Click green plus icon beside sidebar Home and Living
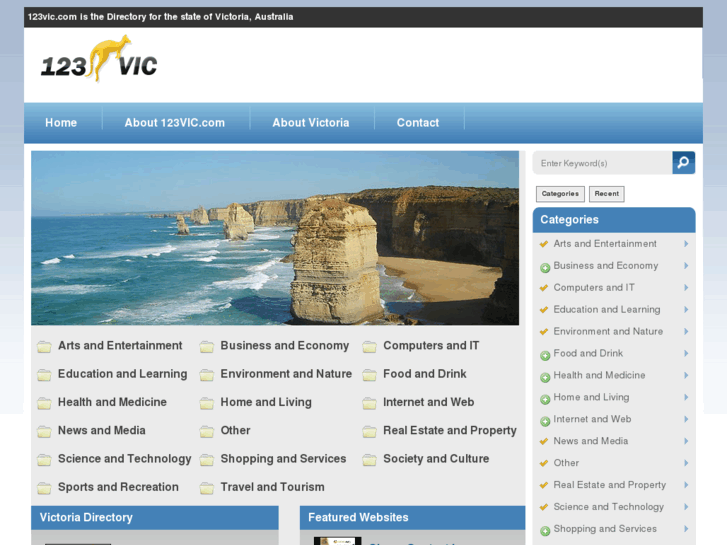Viewport: 727px width, 545px height. 545,399
